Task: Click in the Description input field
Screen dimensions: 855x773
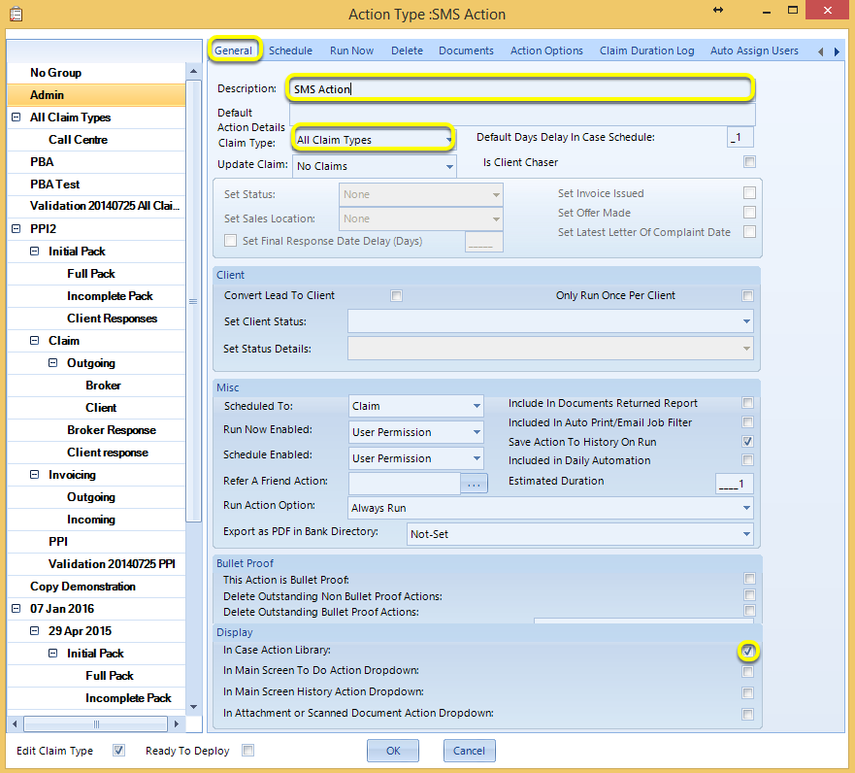Action: (x=520, y=89)
